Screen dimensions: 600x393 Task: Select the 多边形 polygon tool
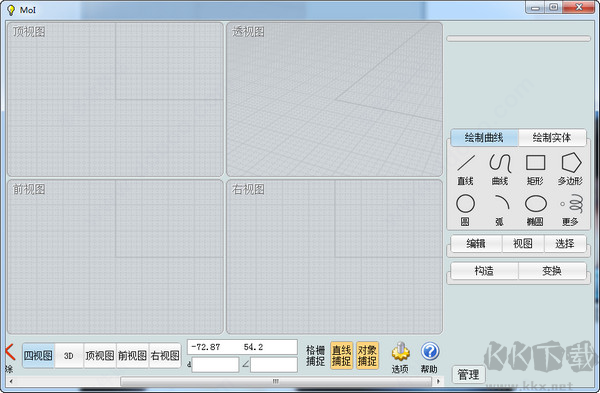pyautogui.click(x=571, y=169)
